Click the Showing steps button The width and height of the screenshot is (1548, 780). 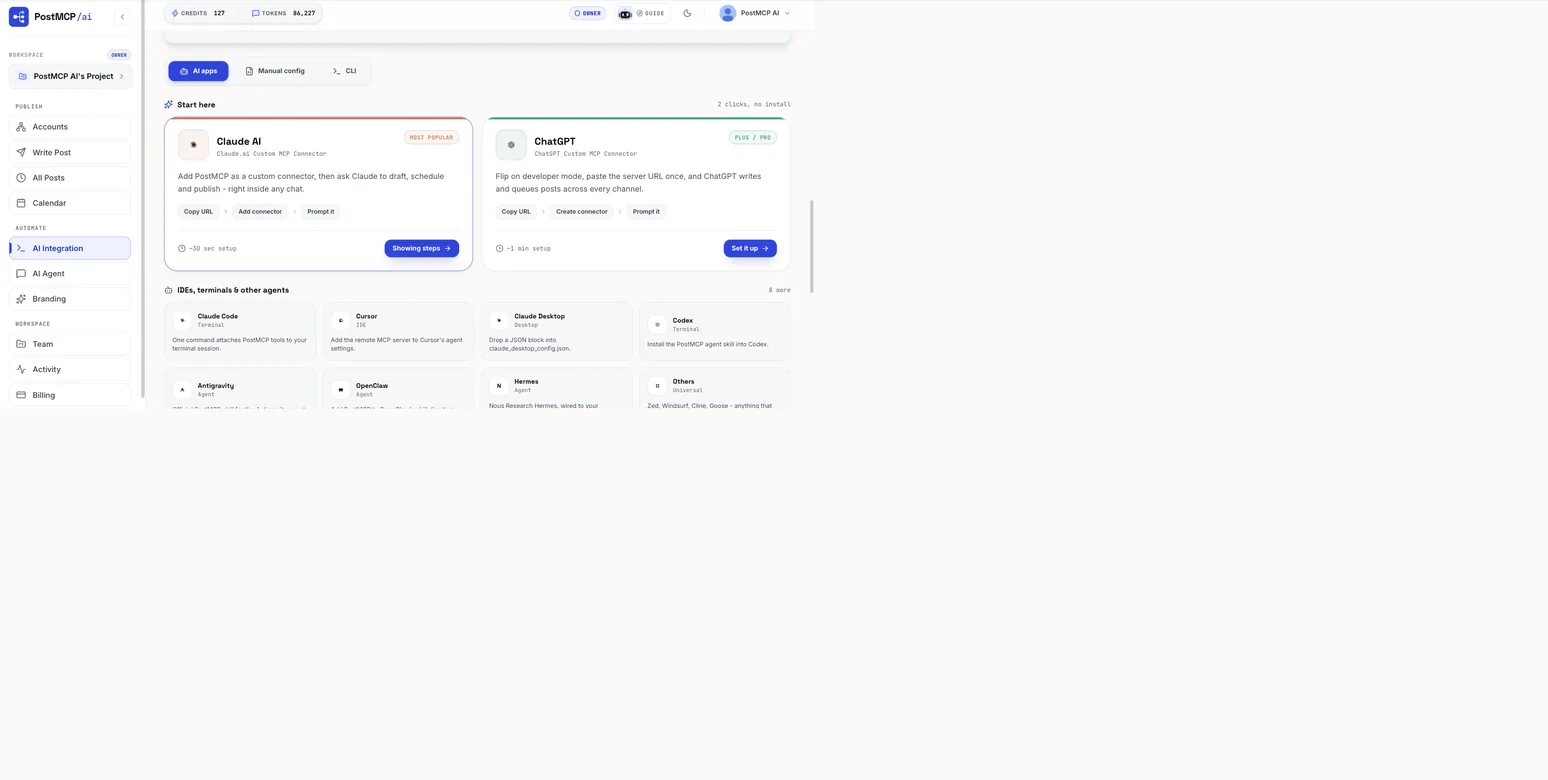click(421, 248)
